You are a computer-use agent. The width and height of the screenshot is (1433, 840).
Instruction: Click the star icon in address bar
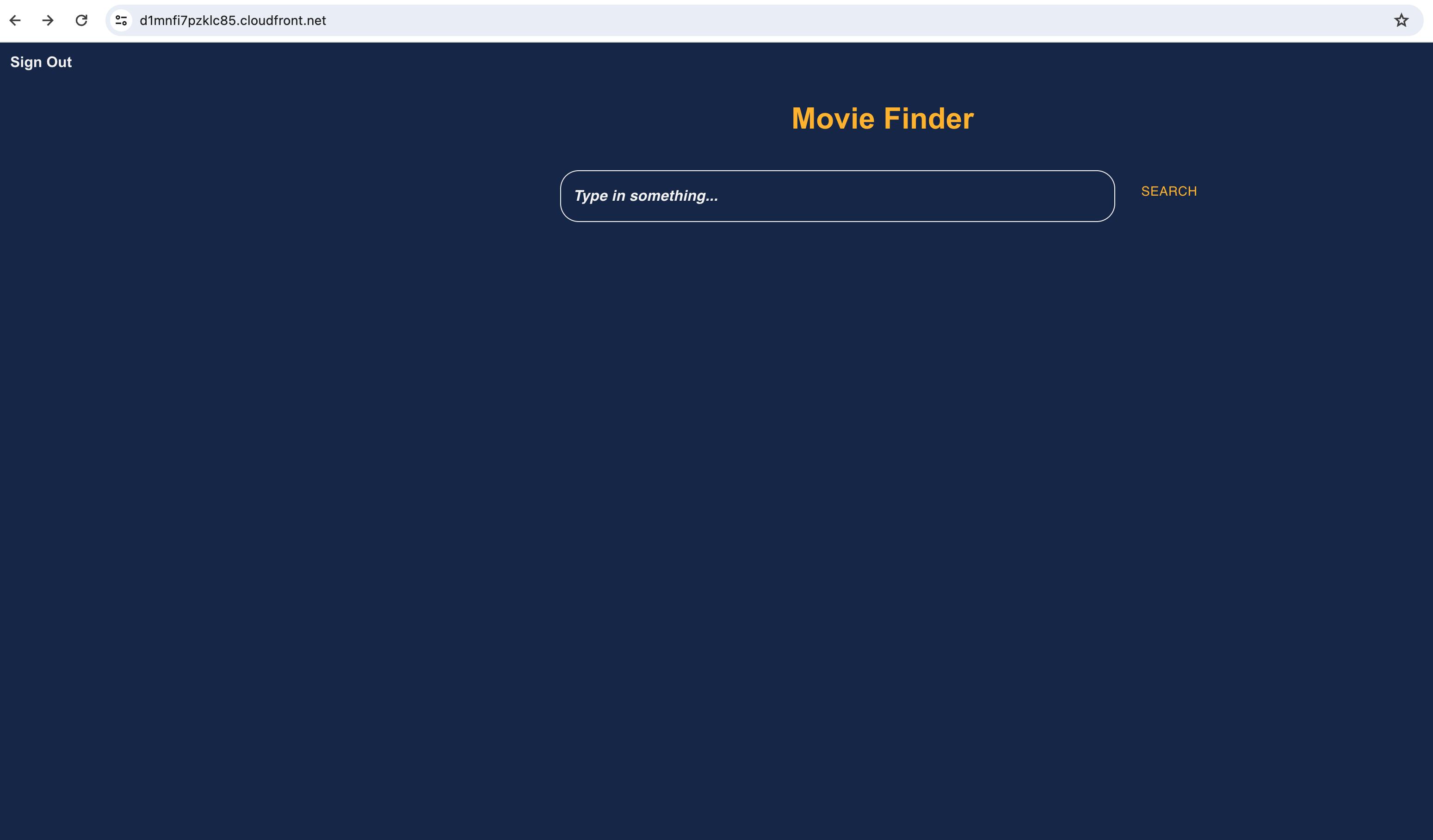tap(1401, 20)
